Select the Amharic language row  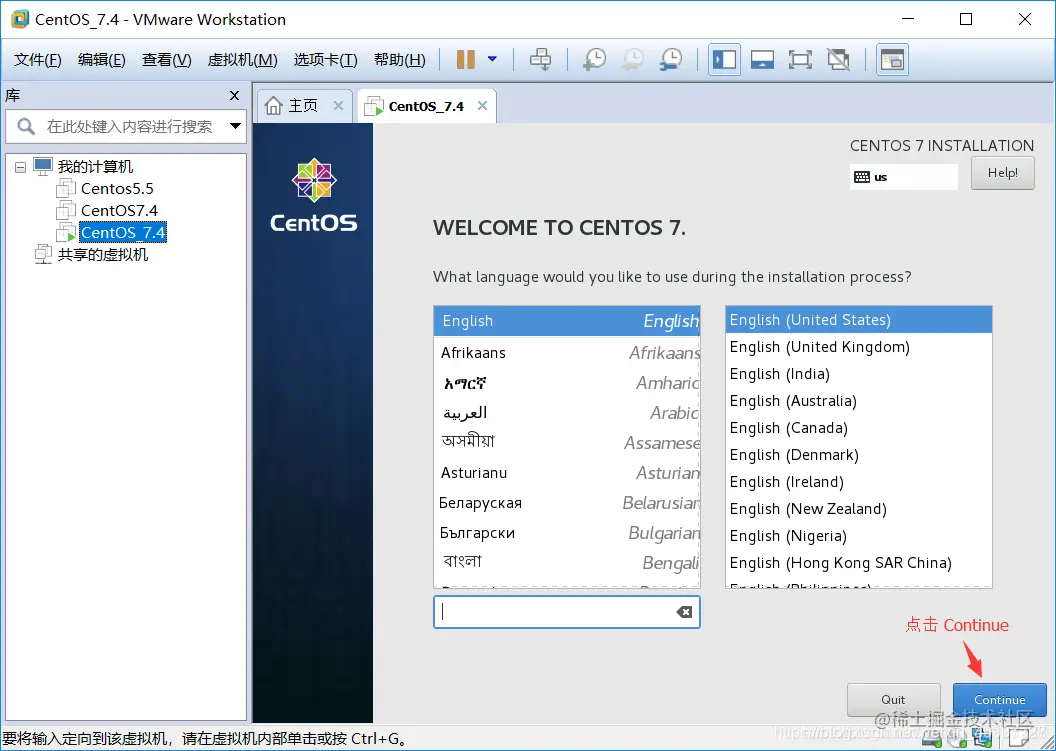click(566, 383)
